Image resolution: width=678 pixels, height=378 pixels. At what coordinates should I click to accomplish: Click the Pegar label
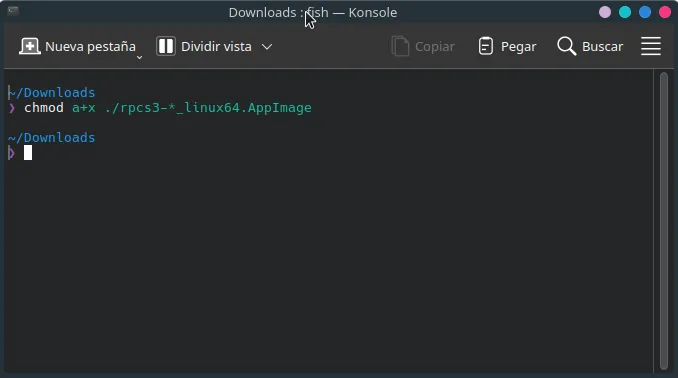point(518,47)
